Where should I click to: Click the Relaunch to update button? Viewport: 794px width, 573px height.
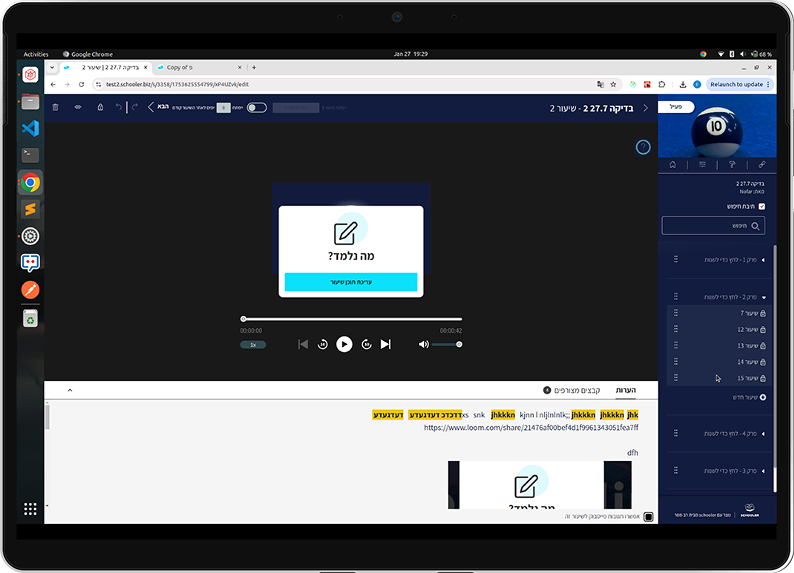[x=739, y=85]
